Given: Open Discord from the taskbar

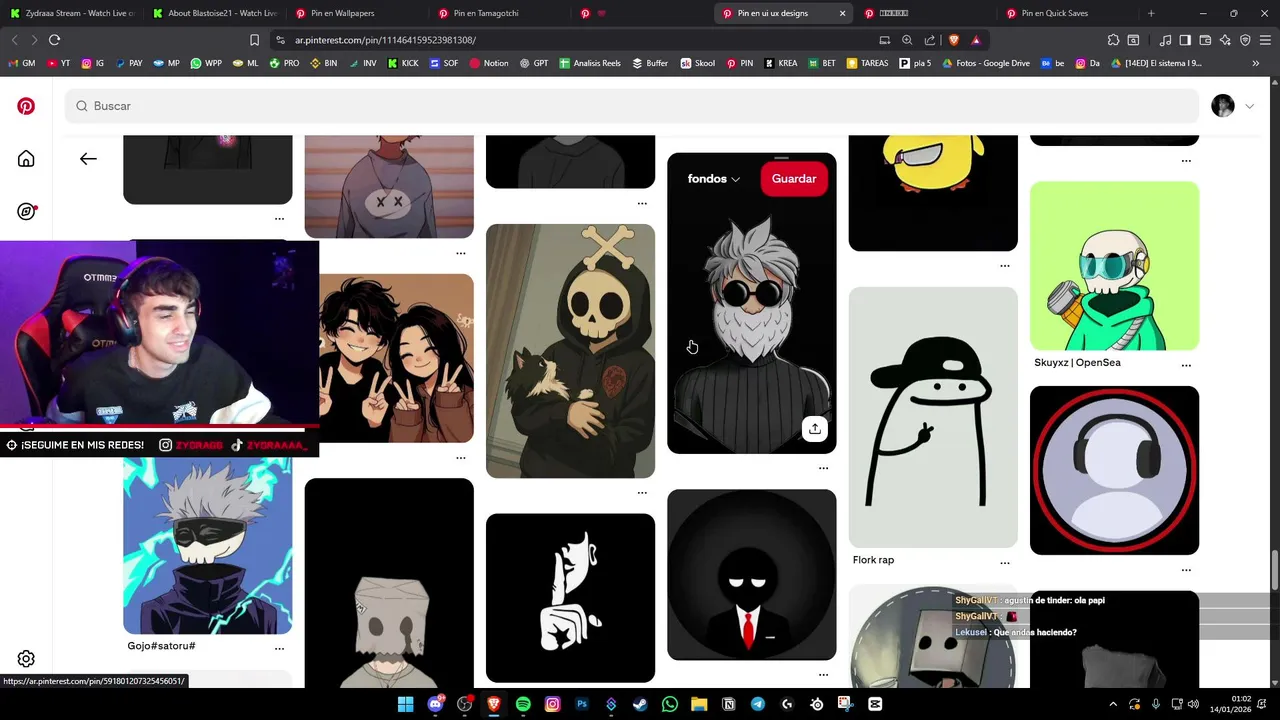Looking at the screenshot, I should (435, 704).
